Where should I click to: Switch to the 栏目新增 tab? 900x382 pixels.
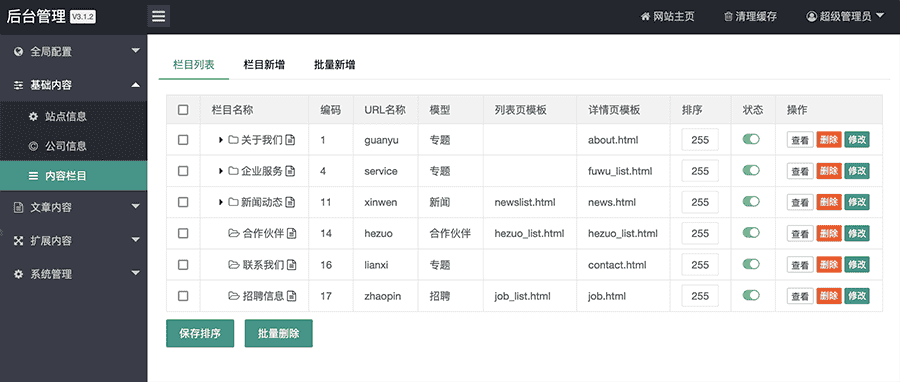(x=264, y=65)
